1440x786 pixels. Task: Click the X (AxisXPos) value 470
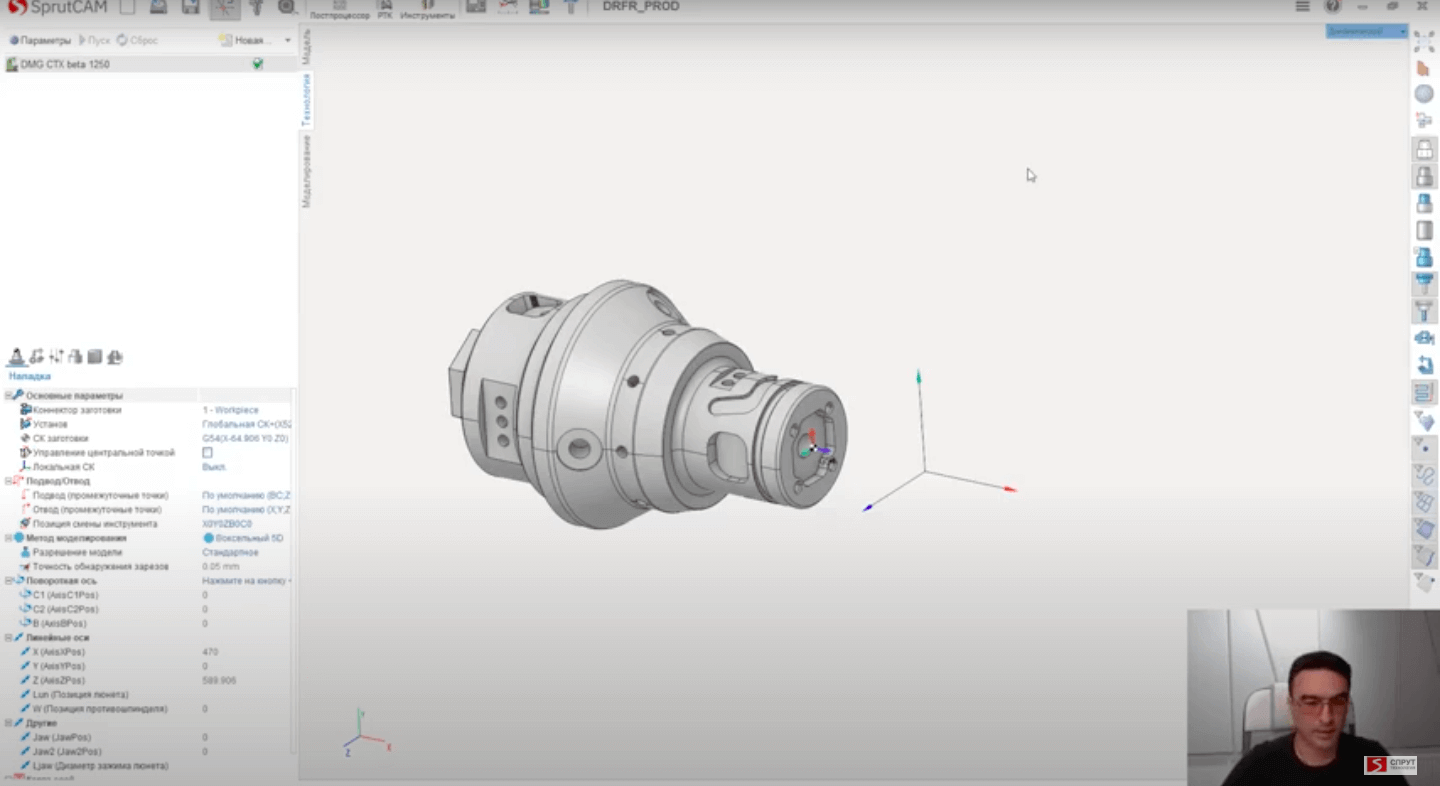[210, 652]
